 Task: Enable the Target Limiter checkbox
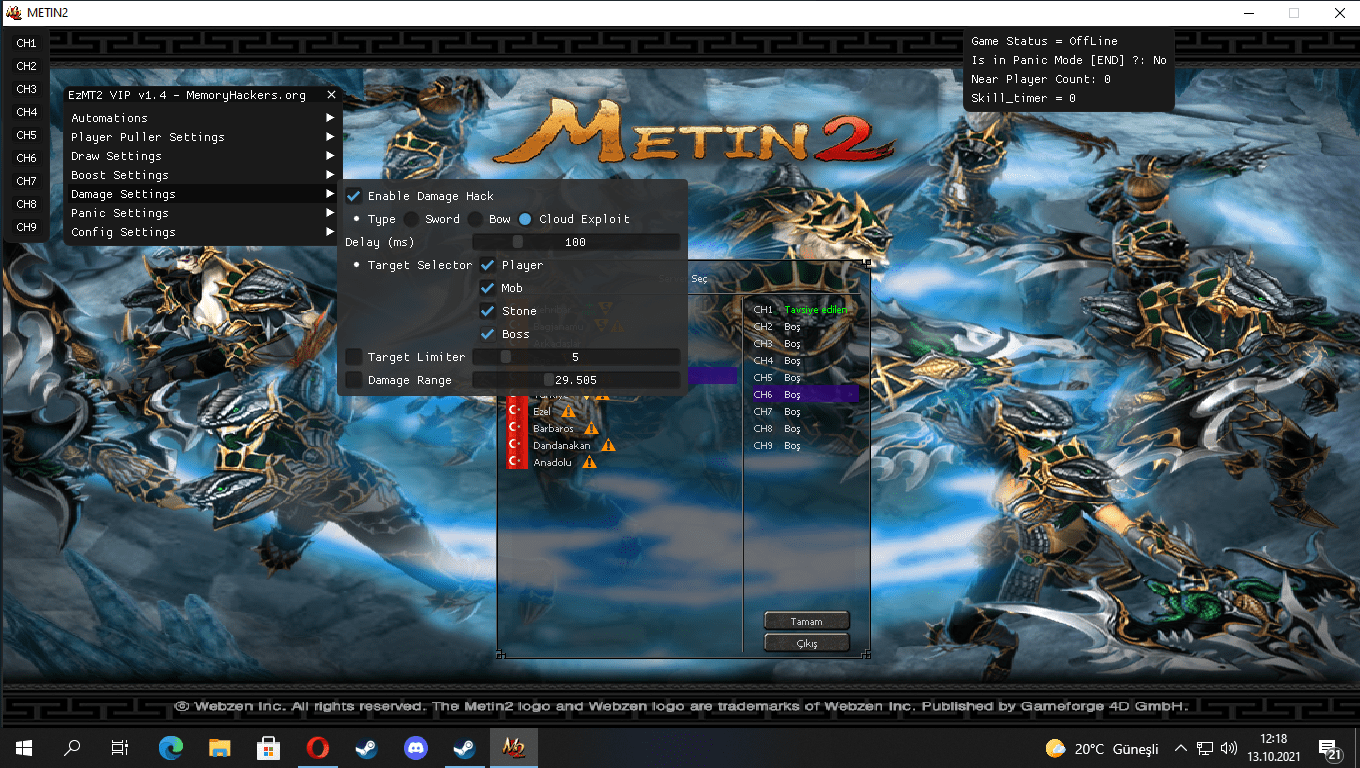pos(353,357)
